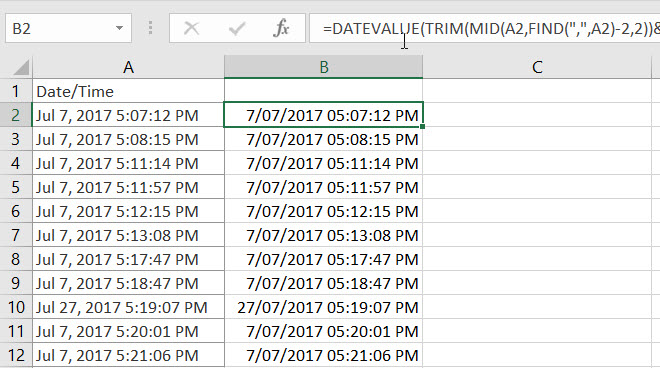Select empty cell C2
Viewport: 660px width, 368px height.
click(x=537, y=115)
